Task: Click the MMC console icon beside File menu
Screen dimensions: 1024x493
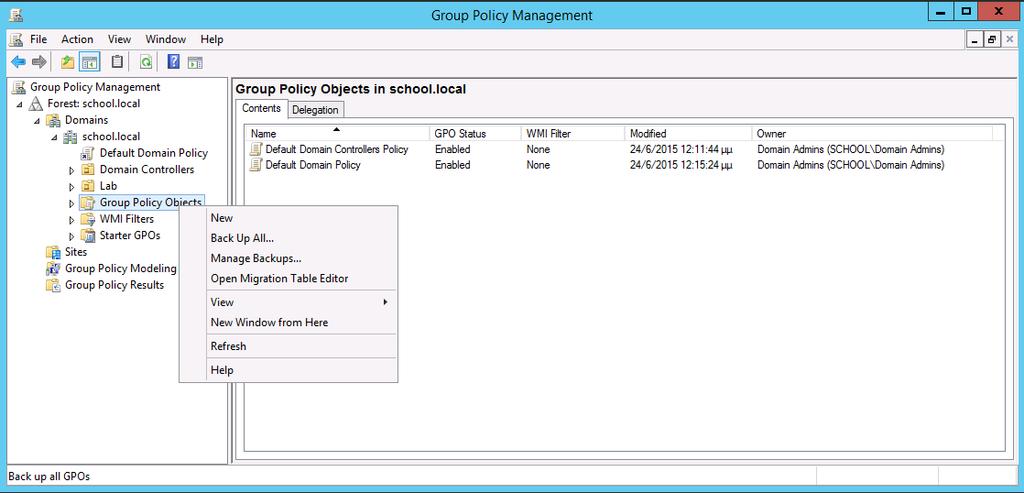Action: [16, 39]
